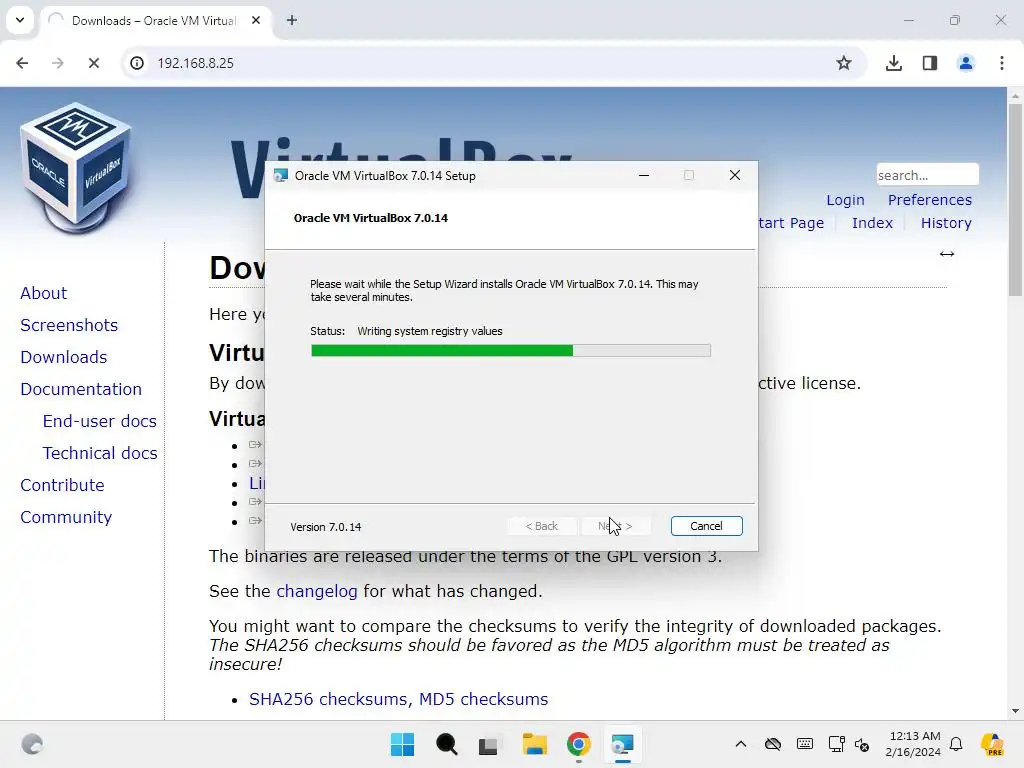Click the disabled Next button in setup
The image size is (1024, 768).
(616, 526)
